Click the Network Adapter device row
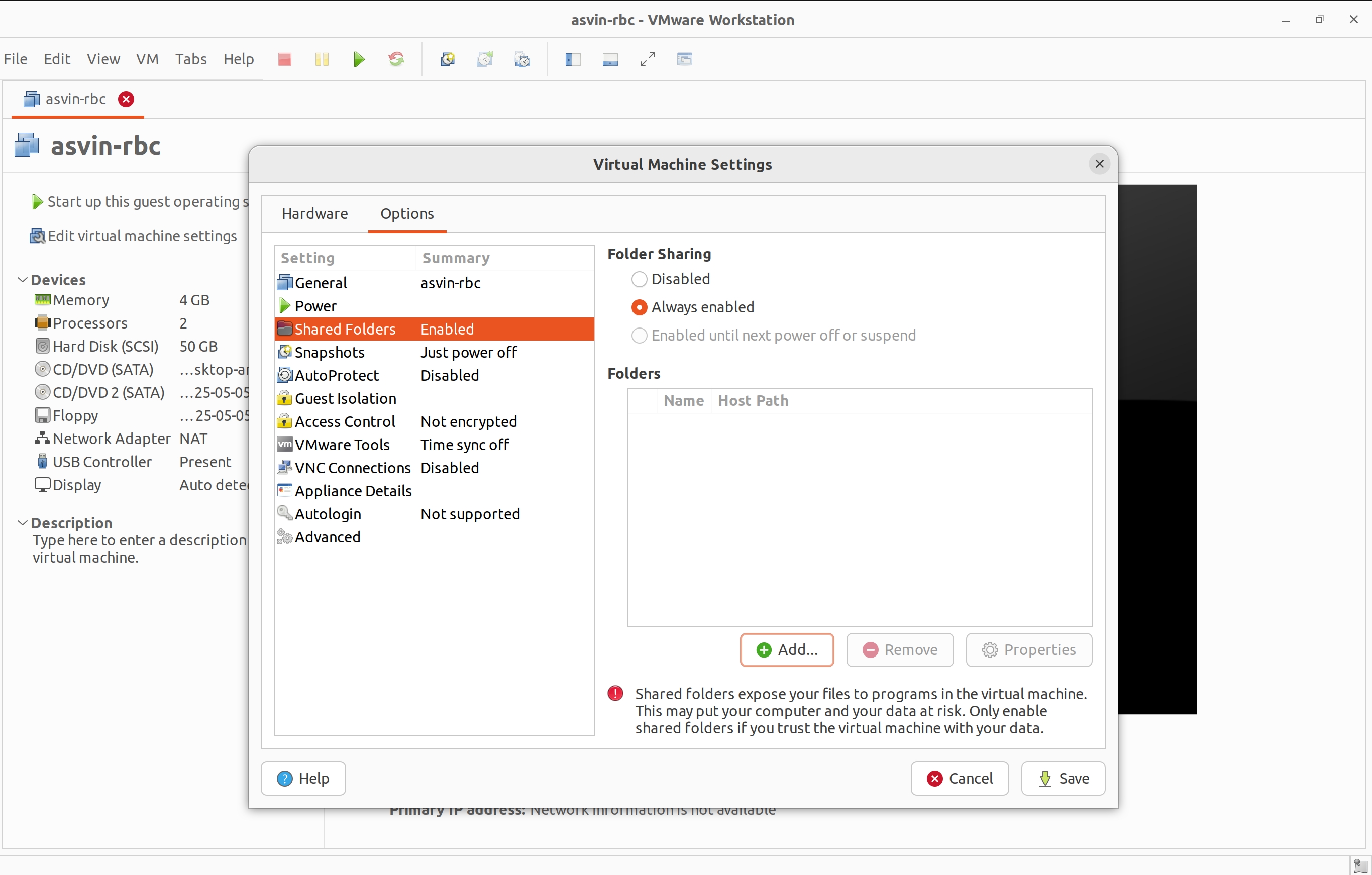The width and height of the screenshot is (1372, 875). click(x=141, y=439)
